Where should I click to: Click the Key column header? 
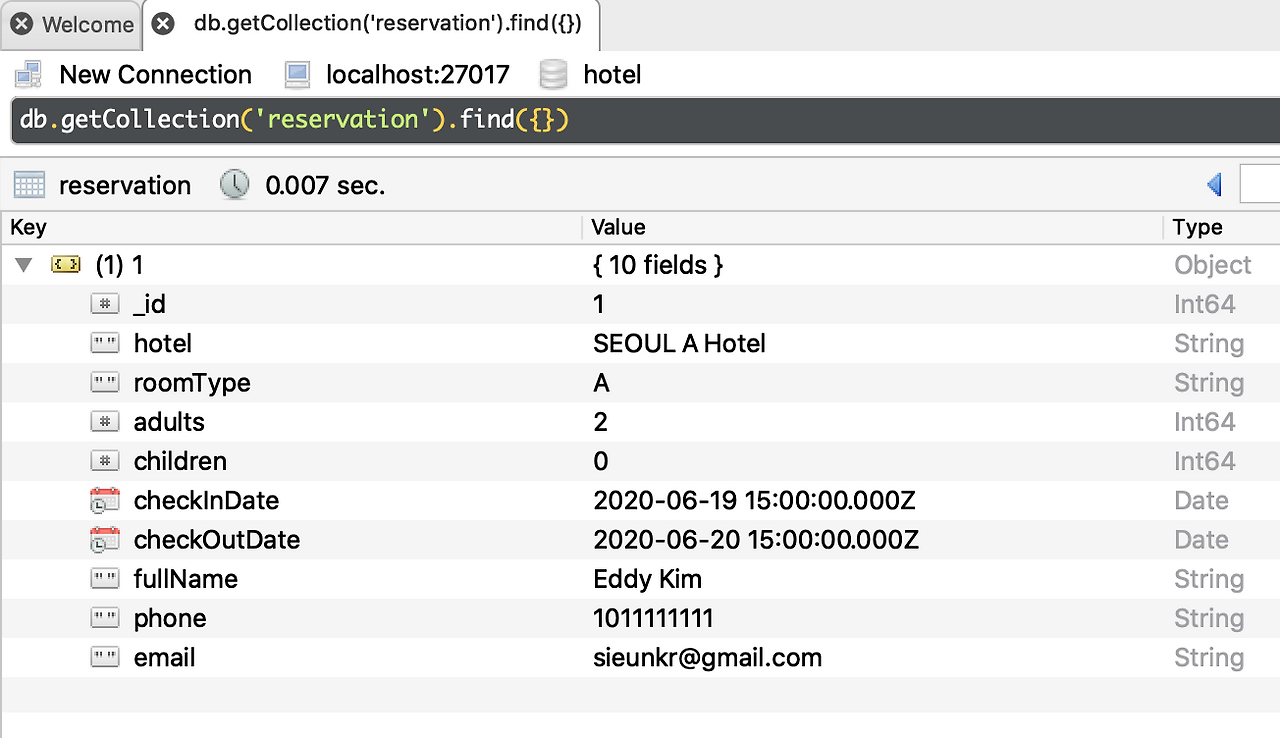tap(28, 227)
